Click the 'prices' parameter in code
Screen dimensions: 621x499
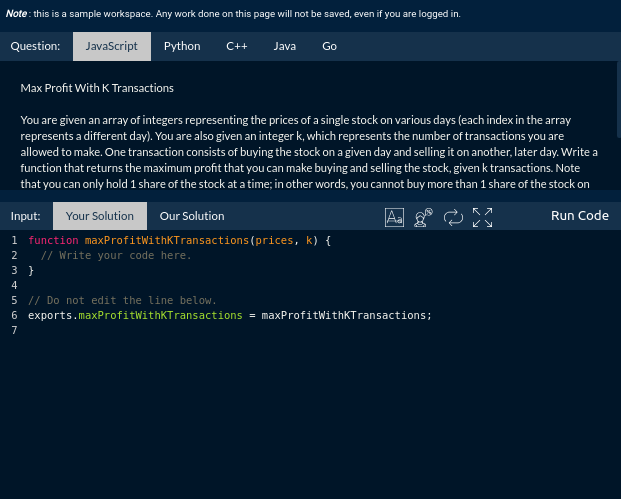tap(274, 240)
